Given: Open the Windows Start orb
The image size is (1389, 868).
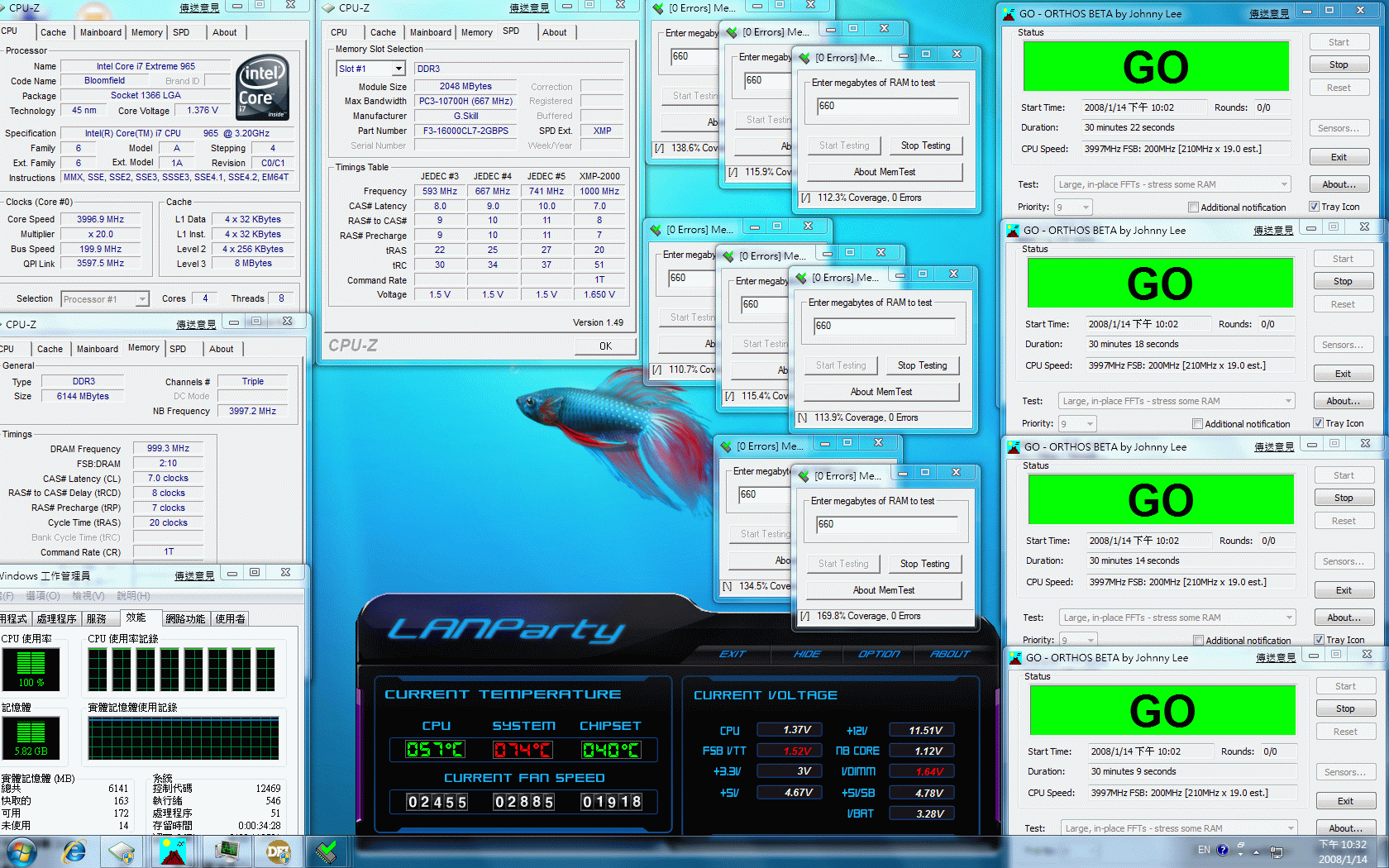Looking at the screenshot, I should click(x=21, y=851).
